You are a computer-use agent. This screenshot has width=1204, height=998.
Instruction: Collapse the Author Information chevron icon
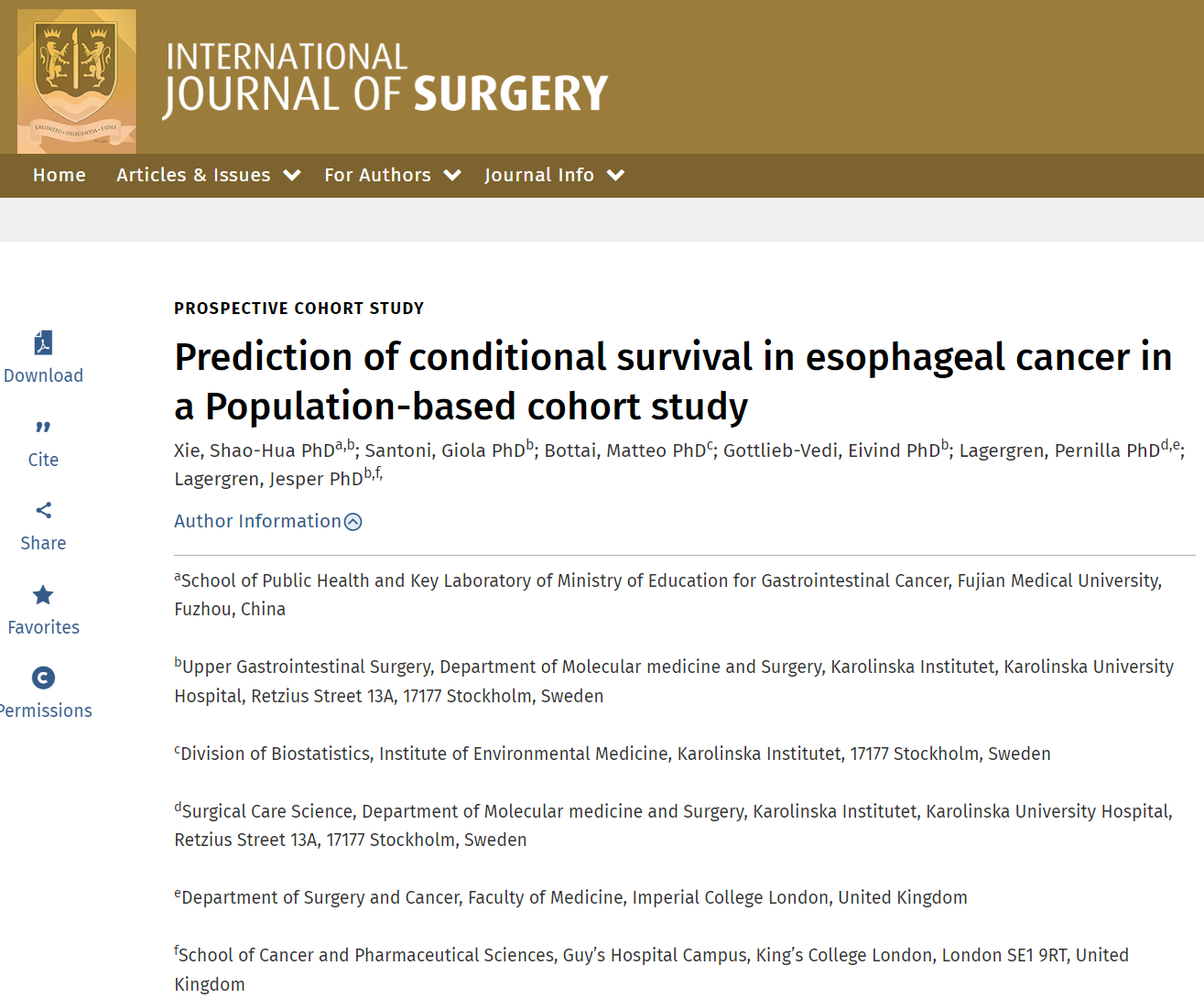tap(353, 522)
